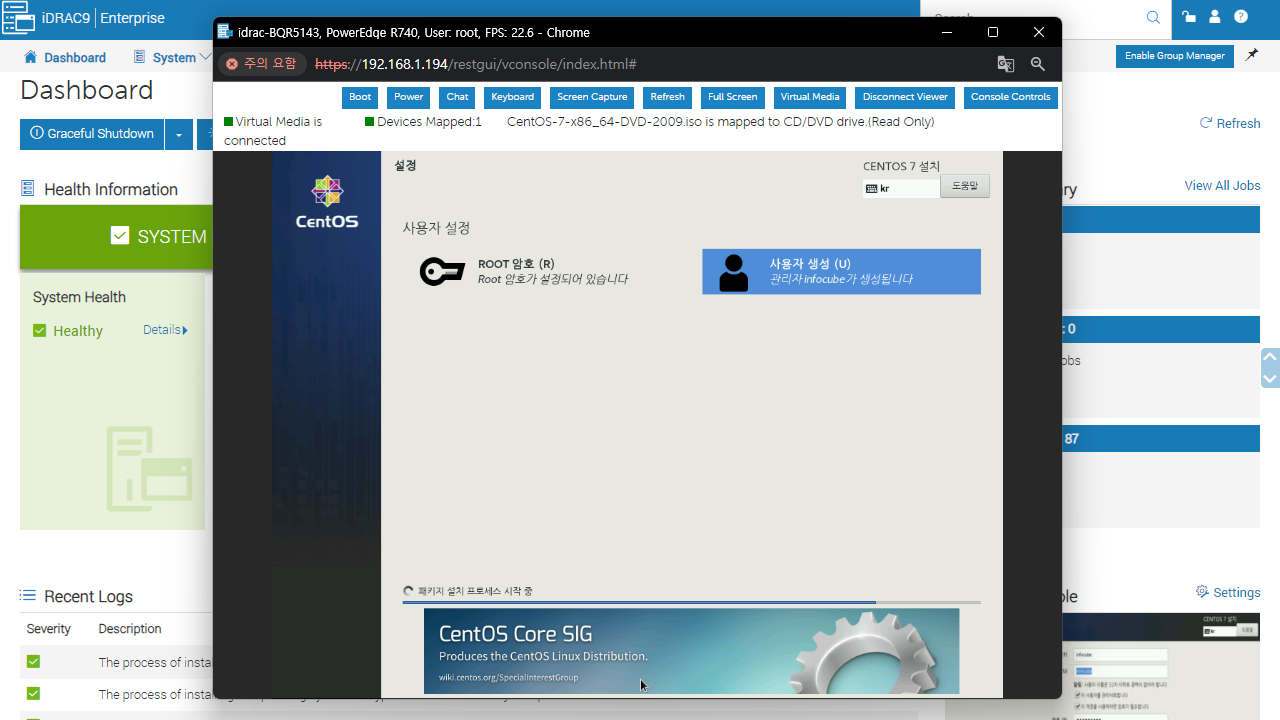Click the installer progress bar
This screenshot has width=1280, height=720.
(x=691, y=603)
